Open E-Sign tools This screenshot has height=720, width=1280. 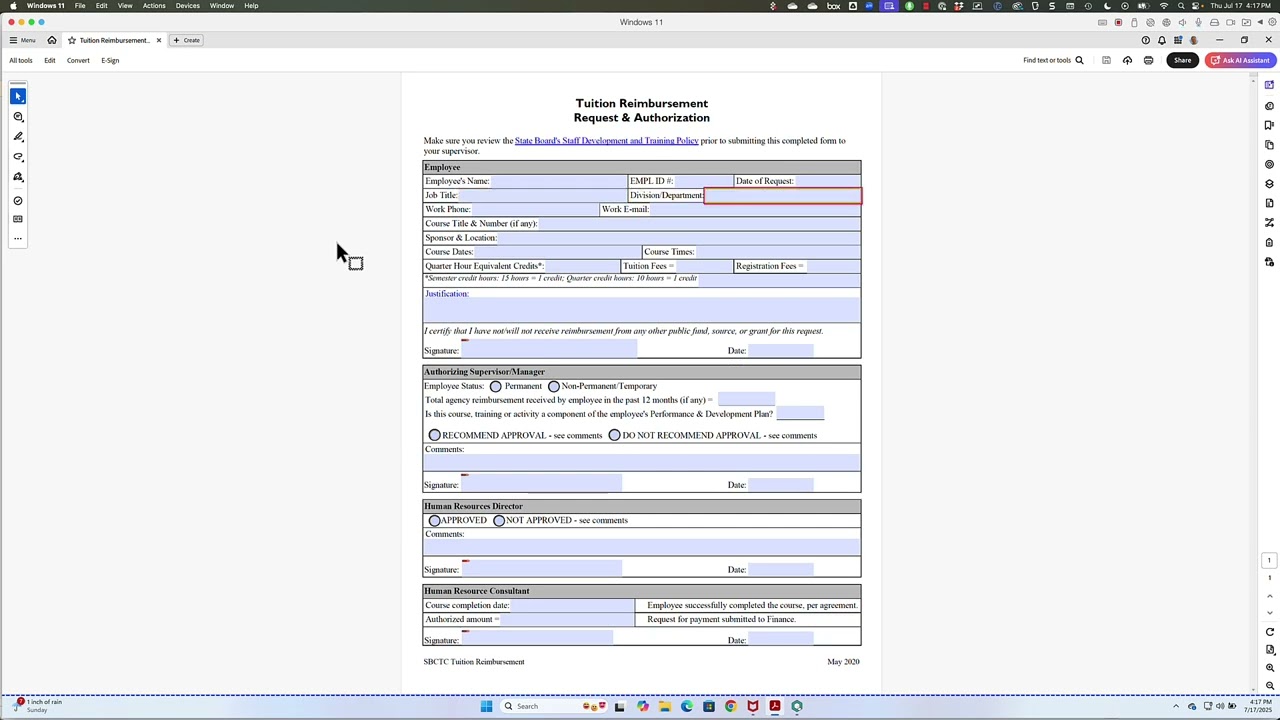(110, 60)
